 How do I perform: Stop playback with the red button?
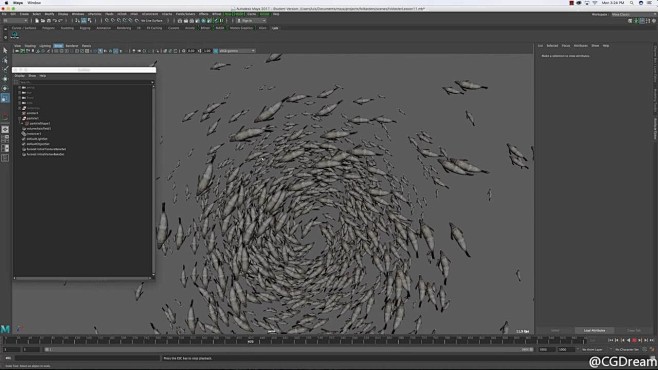(634, 341)
